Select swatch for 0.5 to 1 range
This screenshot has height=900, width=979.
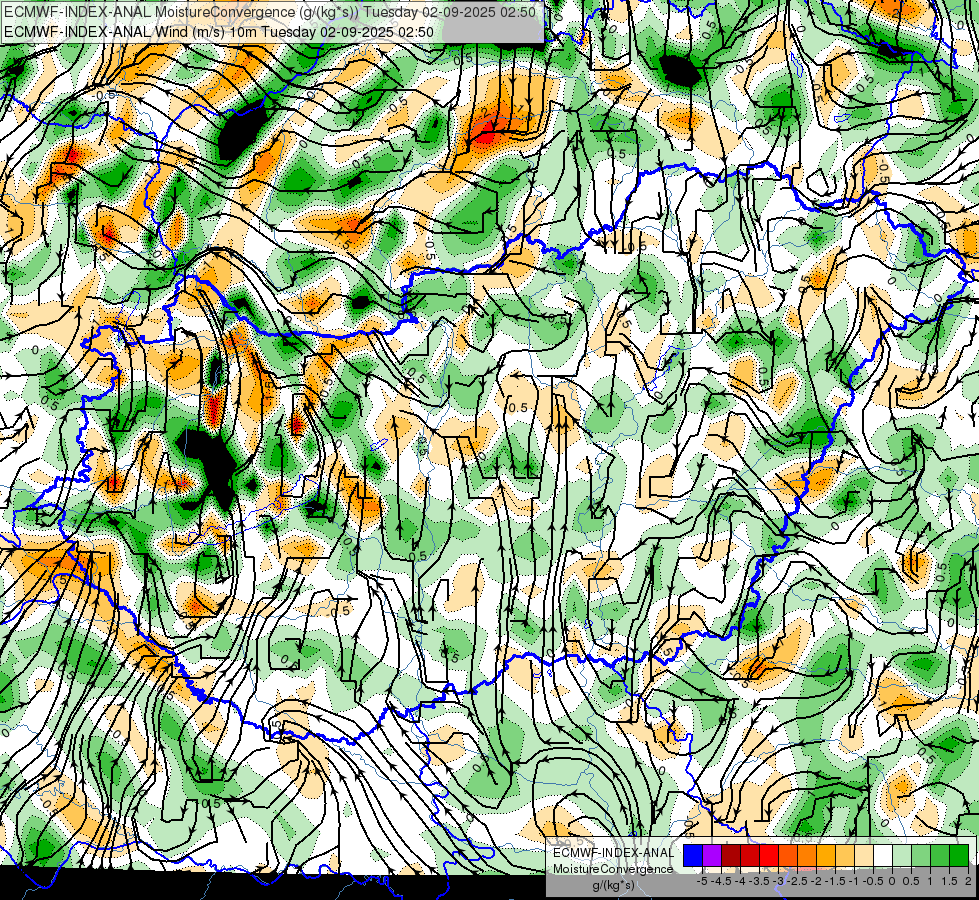pos(920,856)
